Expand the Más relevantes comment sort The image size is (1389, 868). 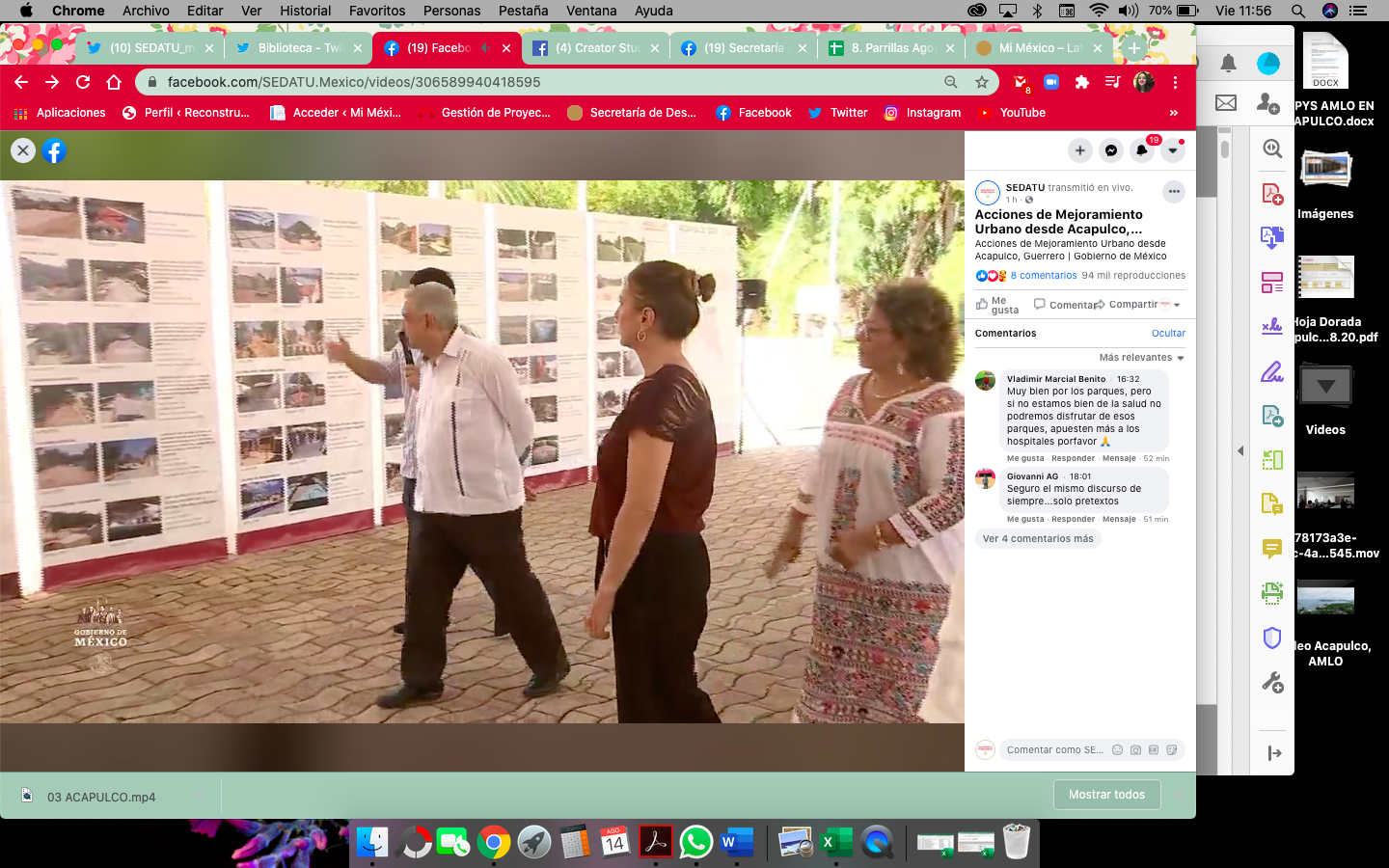click(1141, 357)
